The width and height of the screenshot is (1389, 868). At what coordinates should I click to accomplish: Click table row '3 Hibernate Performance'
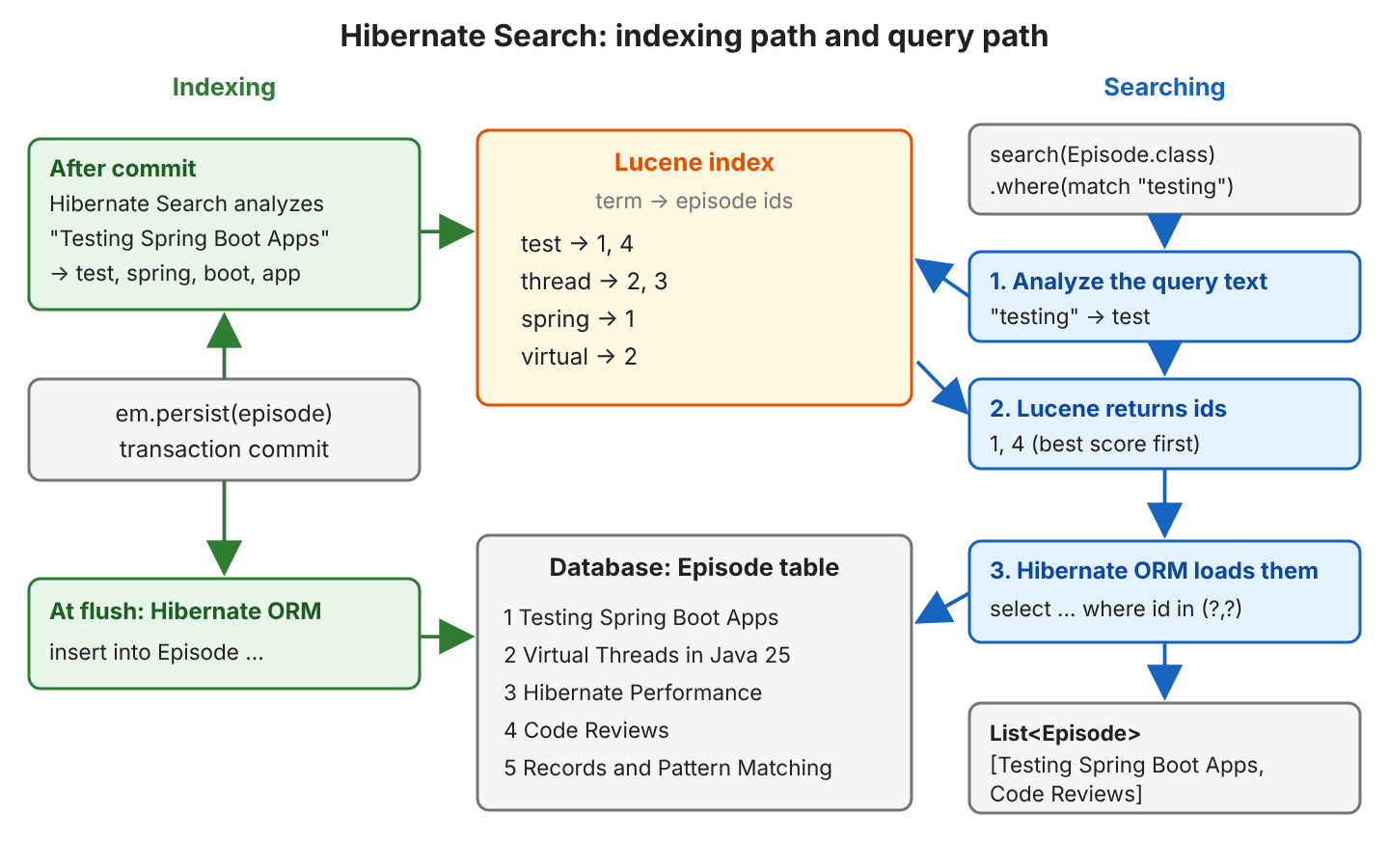pyautogui.click(x=633, y=692)
